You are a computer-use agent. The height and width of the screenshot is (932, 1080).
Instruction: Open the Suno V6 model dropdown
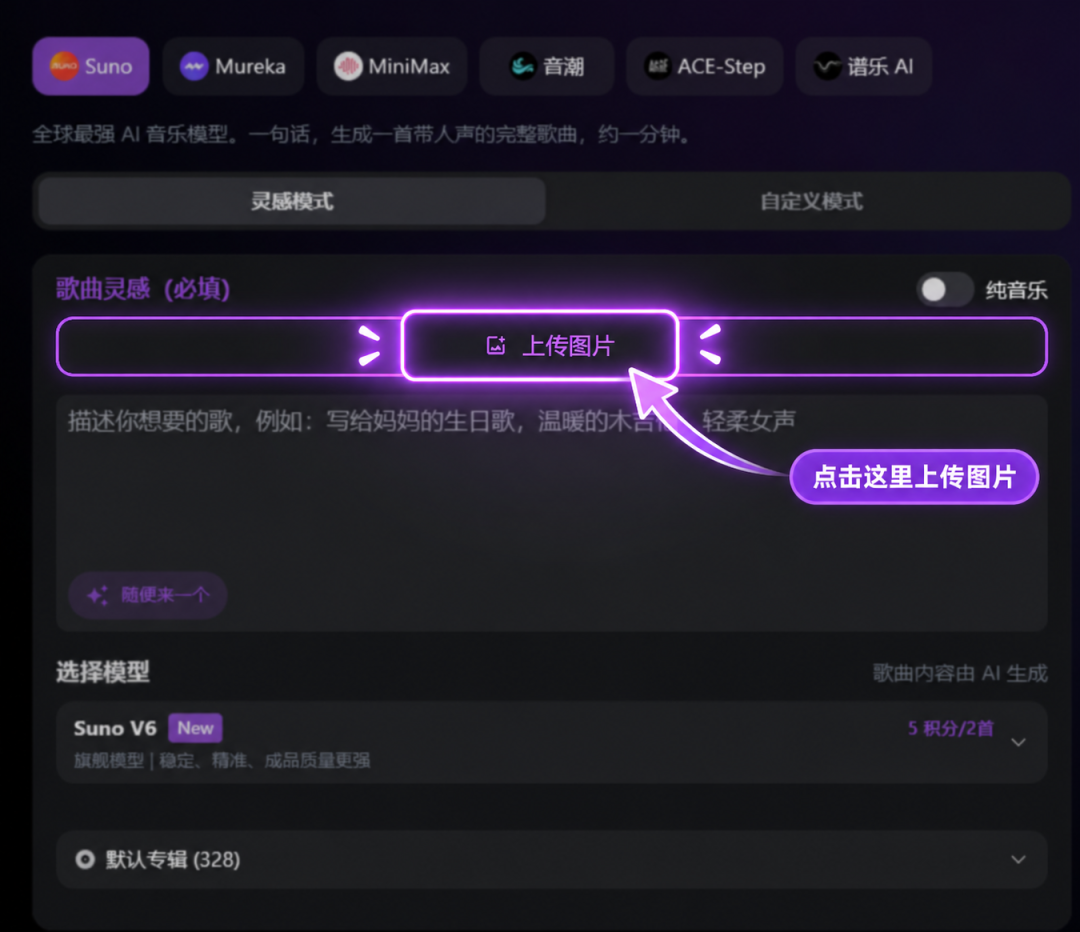[552, 743]
